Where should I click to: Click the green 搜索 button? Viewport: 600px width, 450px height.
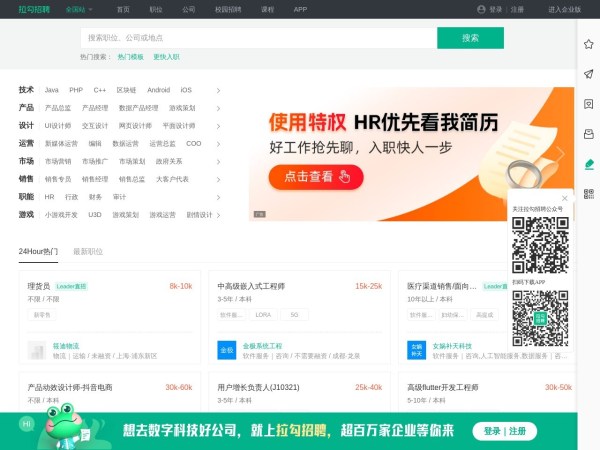coord(469,37)
